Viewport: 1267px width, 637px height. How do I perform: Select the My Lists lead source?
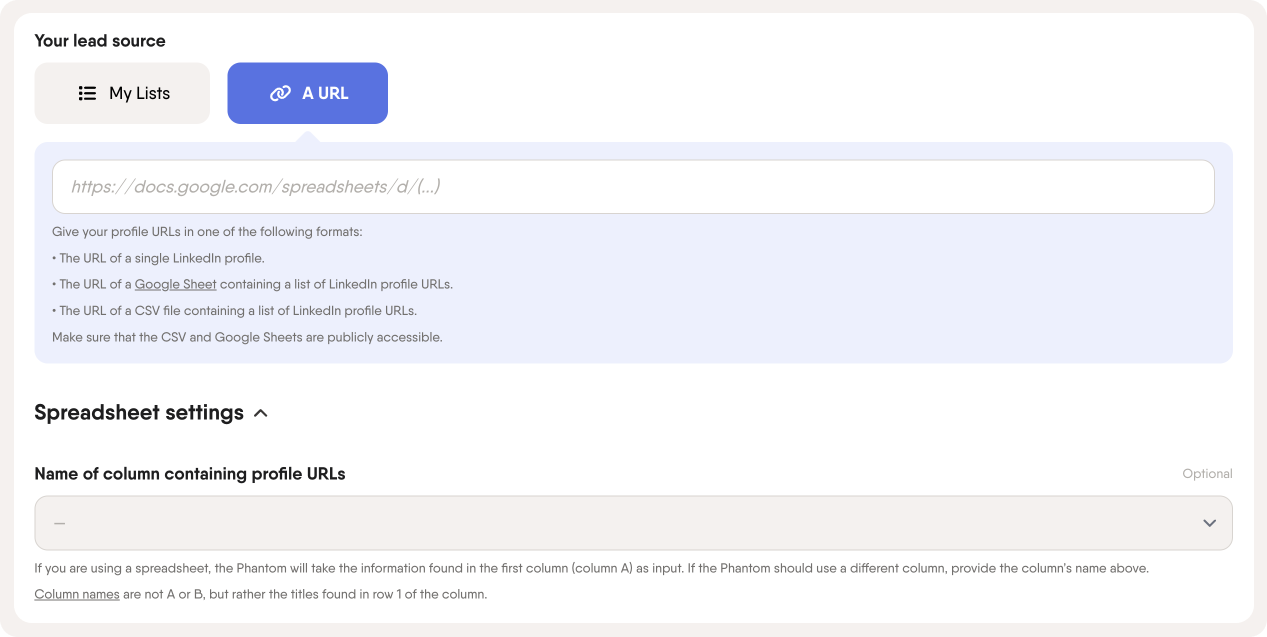(122, 93)
